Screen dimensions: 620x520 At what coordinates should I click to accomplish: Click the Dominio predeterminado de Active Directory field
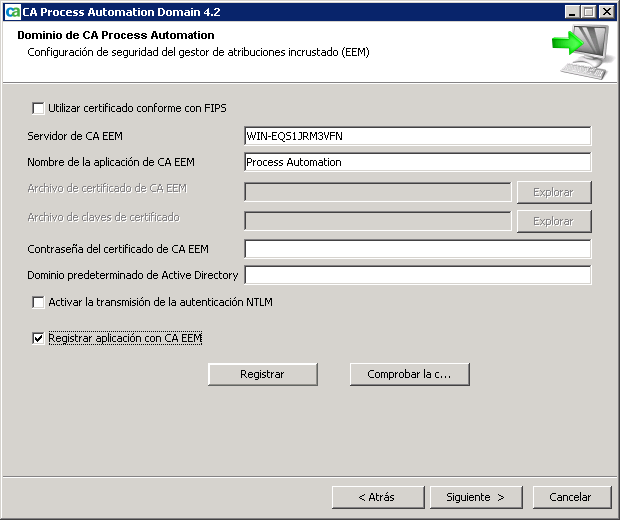pyautogui.click(x=417, y=275)
